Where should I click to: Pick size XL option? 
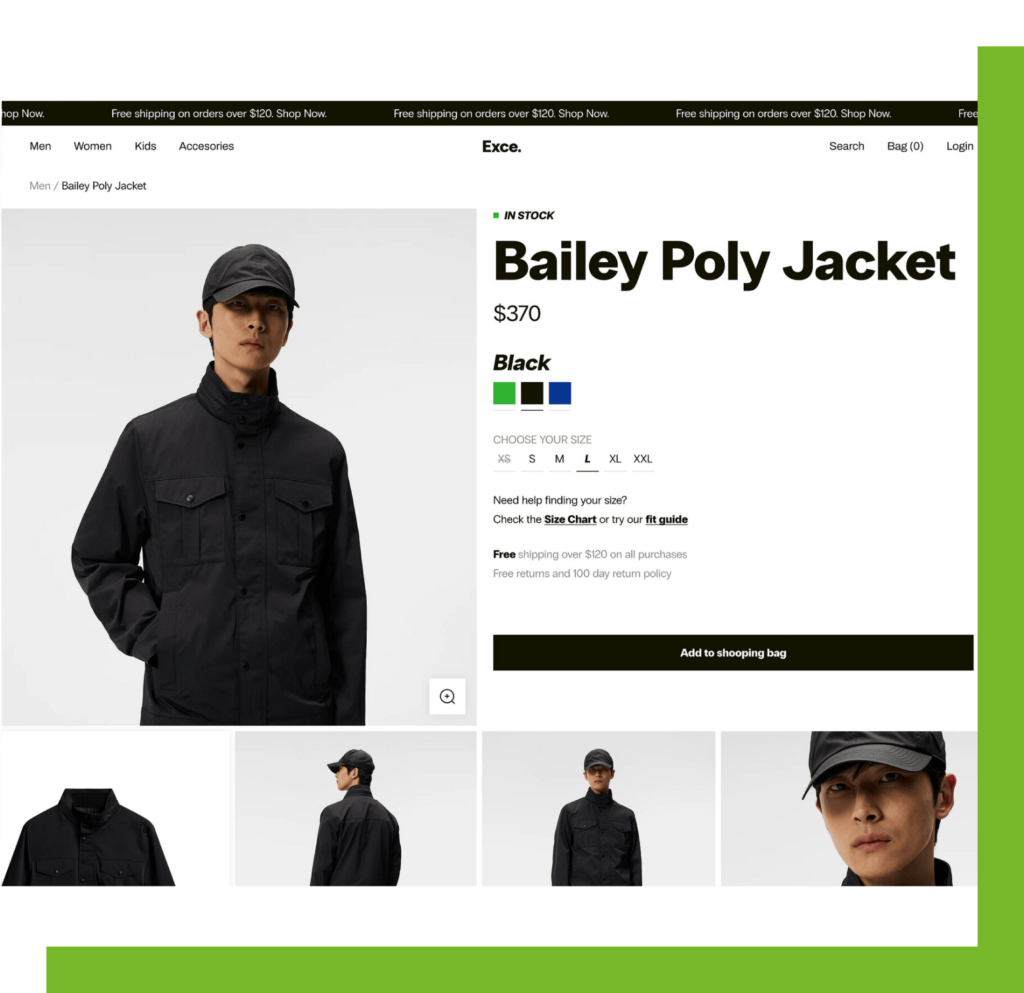pos(615,459)
